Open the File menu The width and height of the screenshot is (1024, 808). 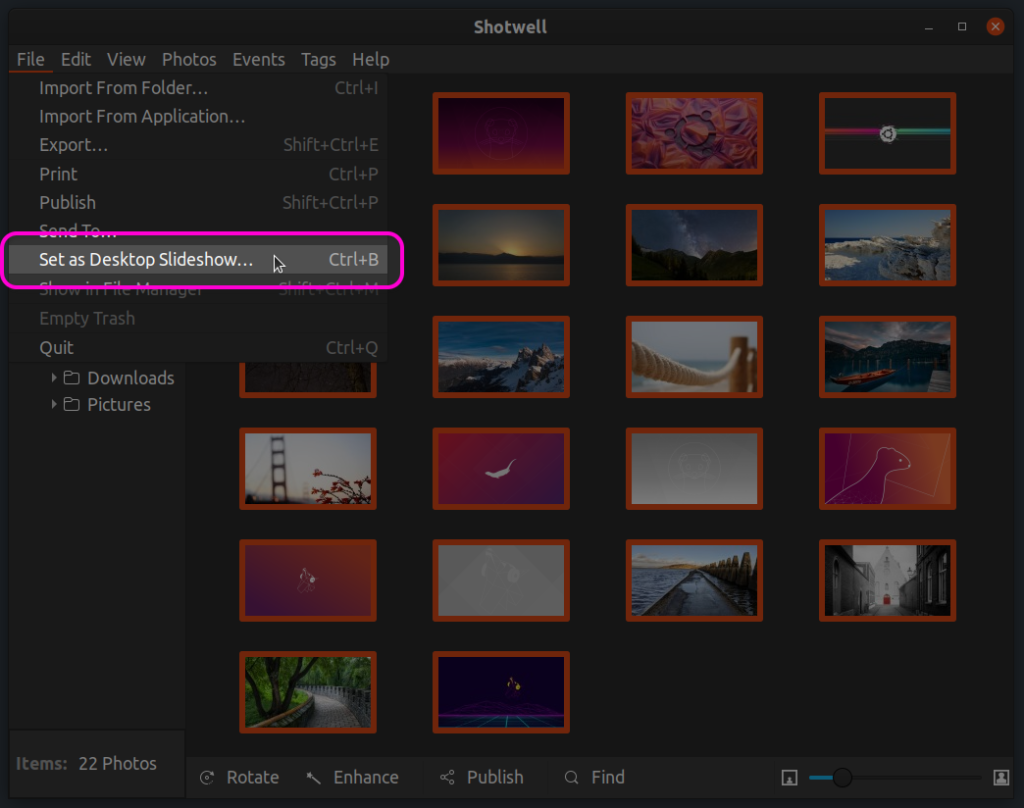(x=31, y=59)
